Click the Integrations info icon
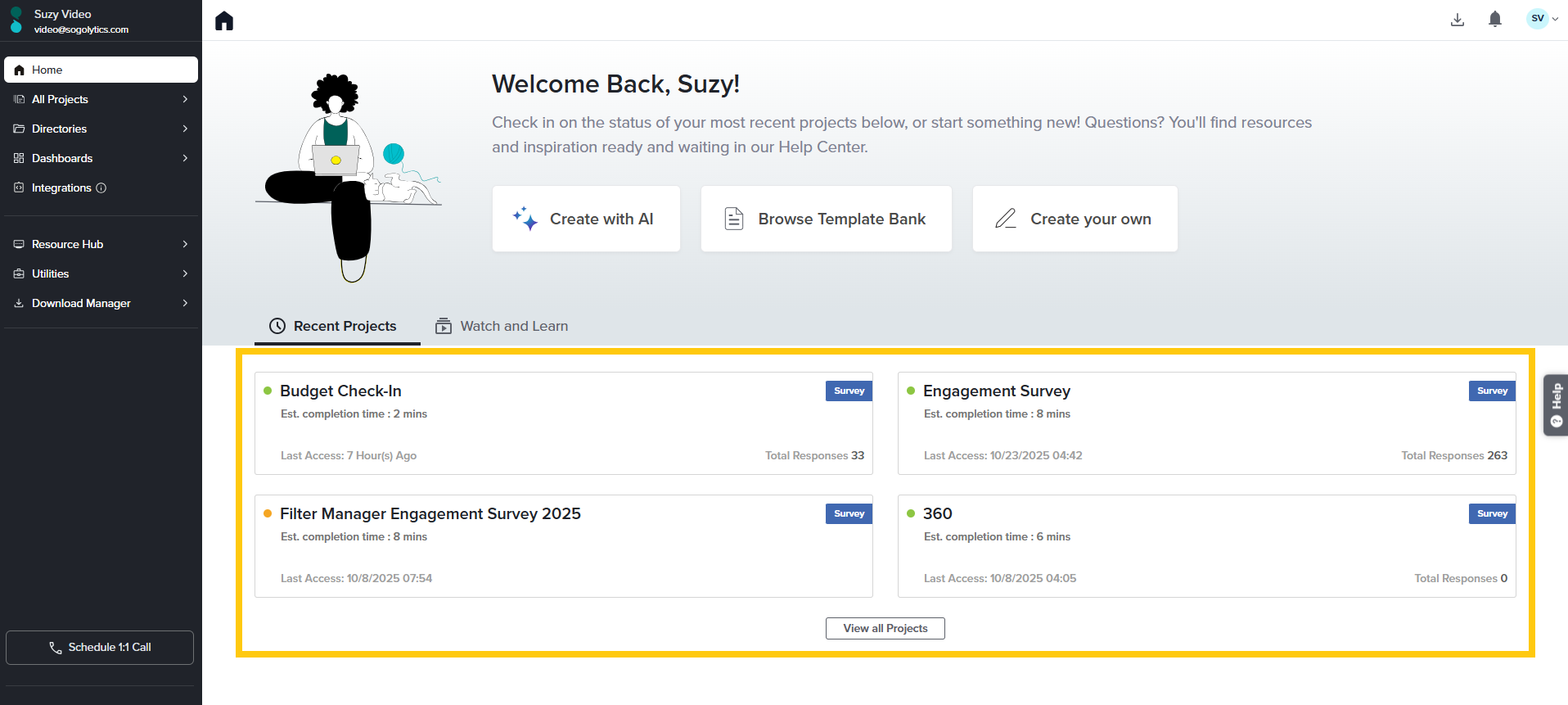The height and width of the screenshot is (705, 1568). tap(101, 188)
